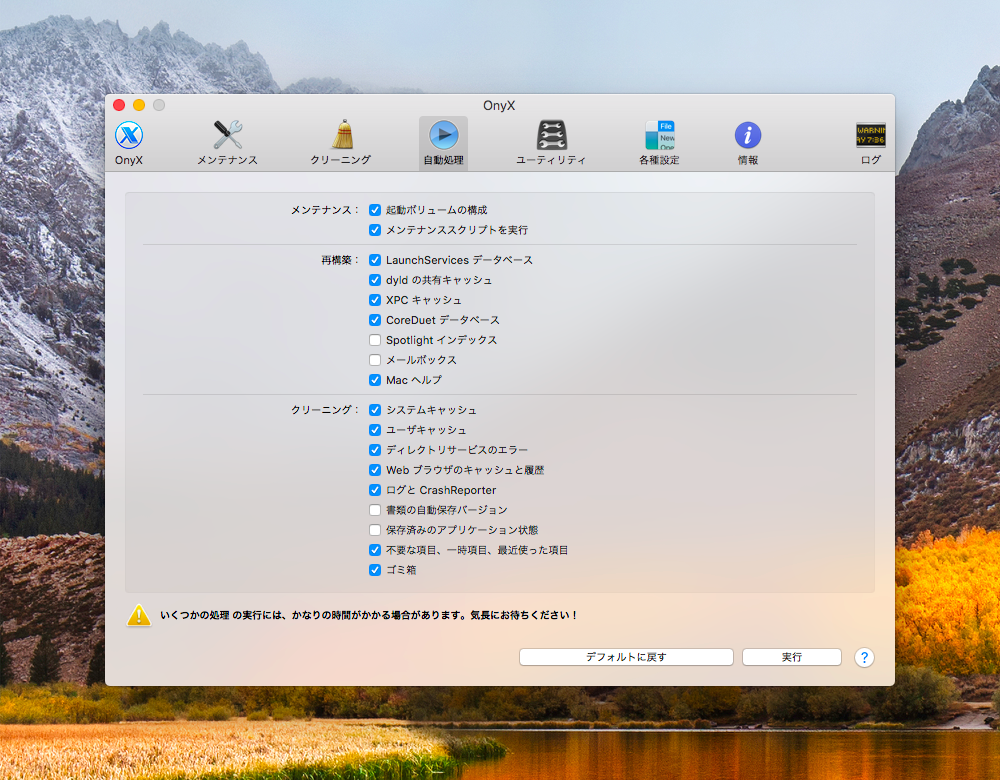Toggle 不要な項目、一時項目、最近使った項目 checkbox
1000x780 pixels.
[x=375, y=550]
